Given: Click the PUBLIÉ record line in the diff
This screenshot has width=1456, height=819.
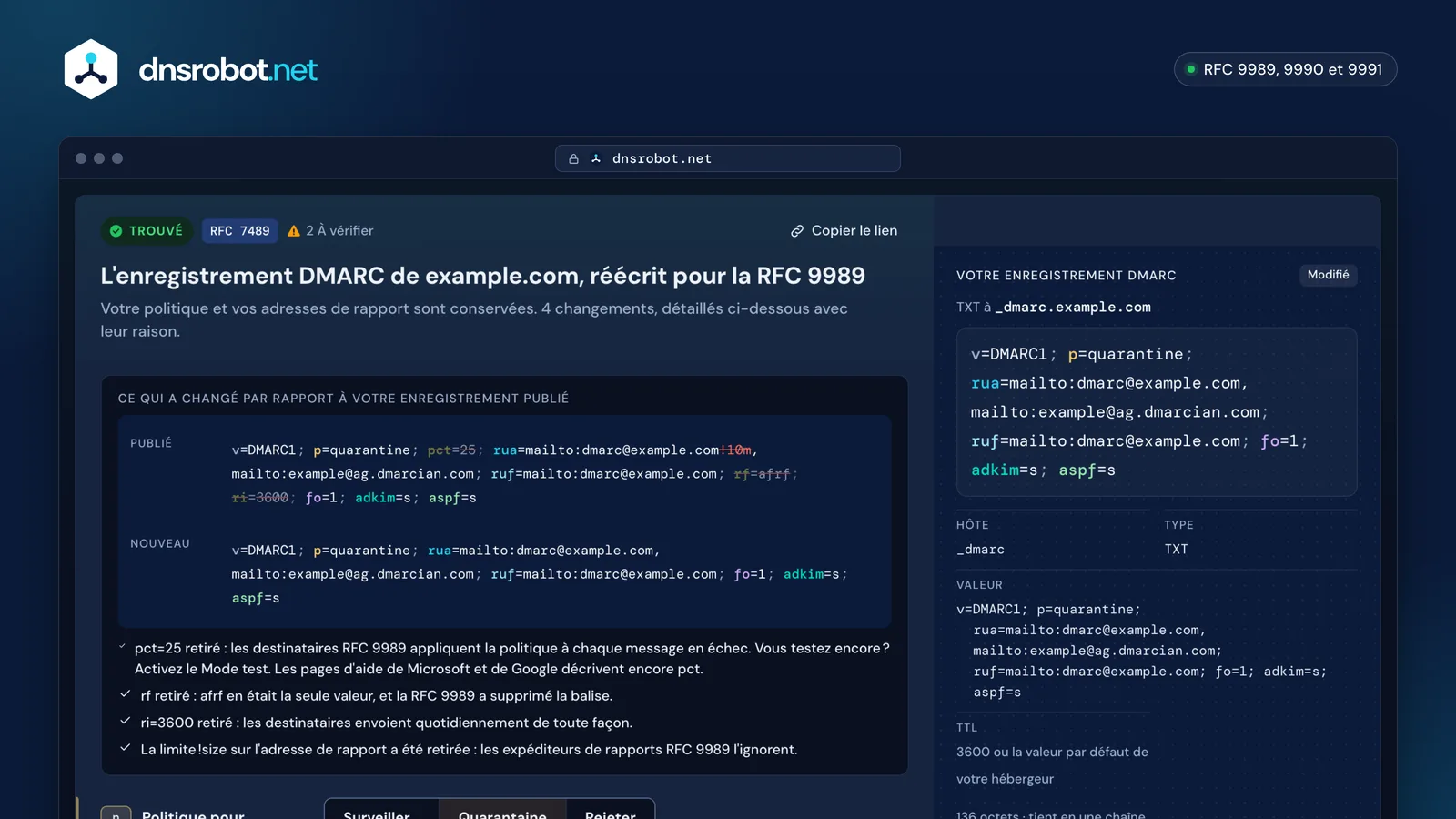Looking at the screenshot, I should 514,474.
